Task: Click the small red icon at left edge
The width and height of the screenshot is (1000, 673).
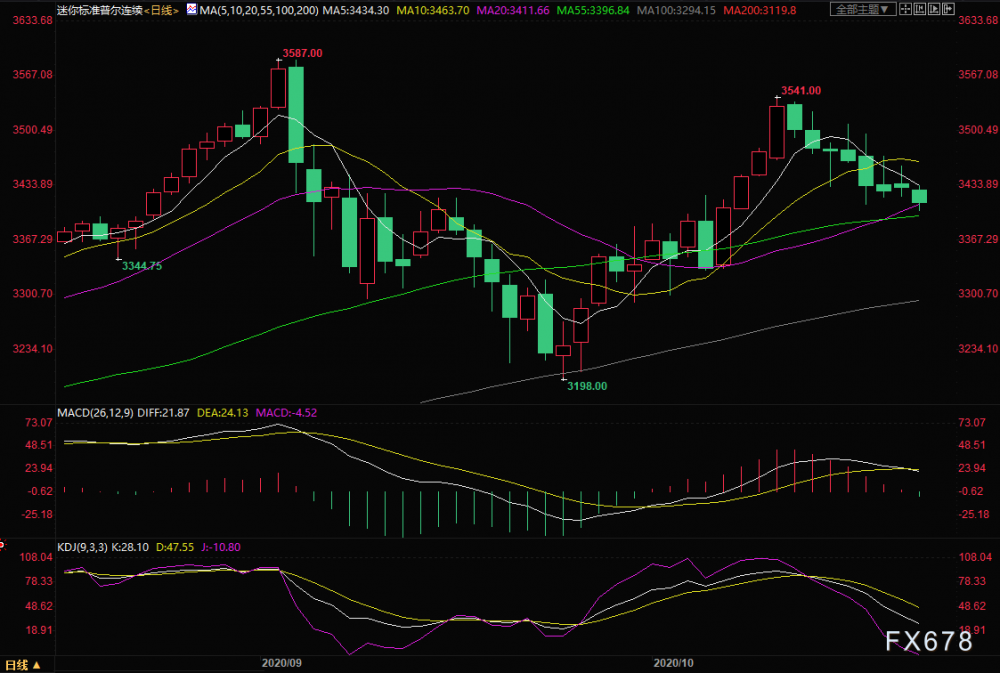Action: tap(2, 544)
